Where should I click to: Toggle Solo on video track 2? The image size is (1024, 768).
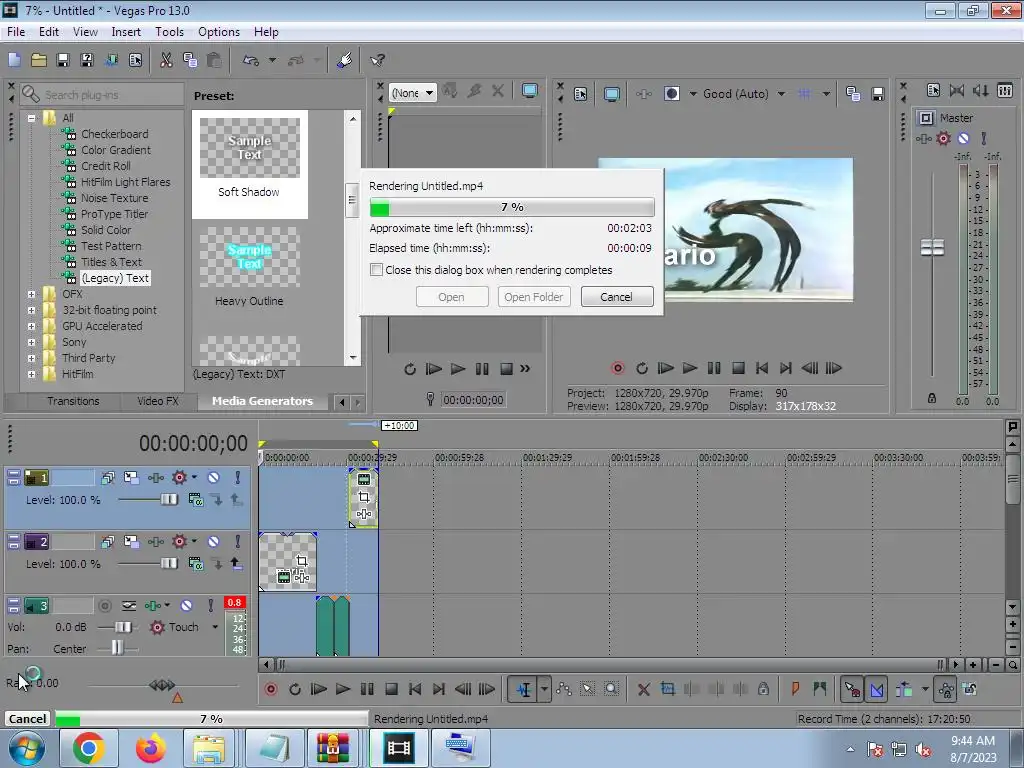238,541
